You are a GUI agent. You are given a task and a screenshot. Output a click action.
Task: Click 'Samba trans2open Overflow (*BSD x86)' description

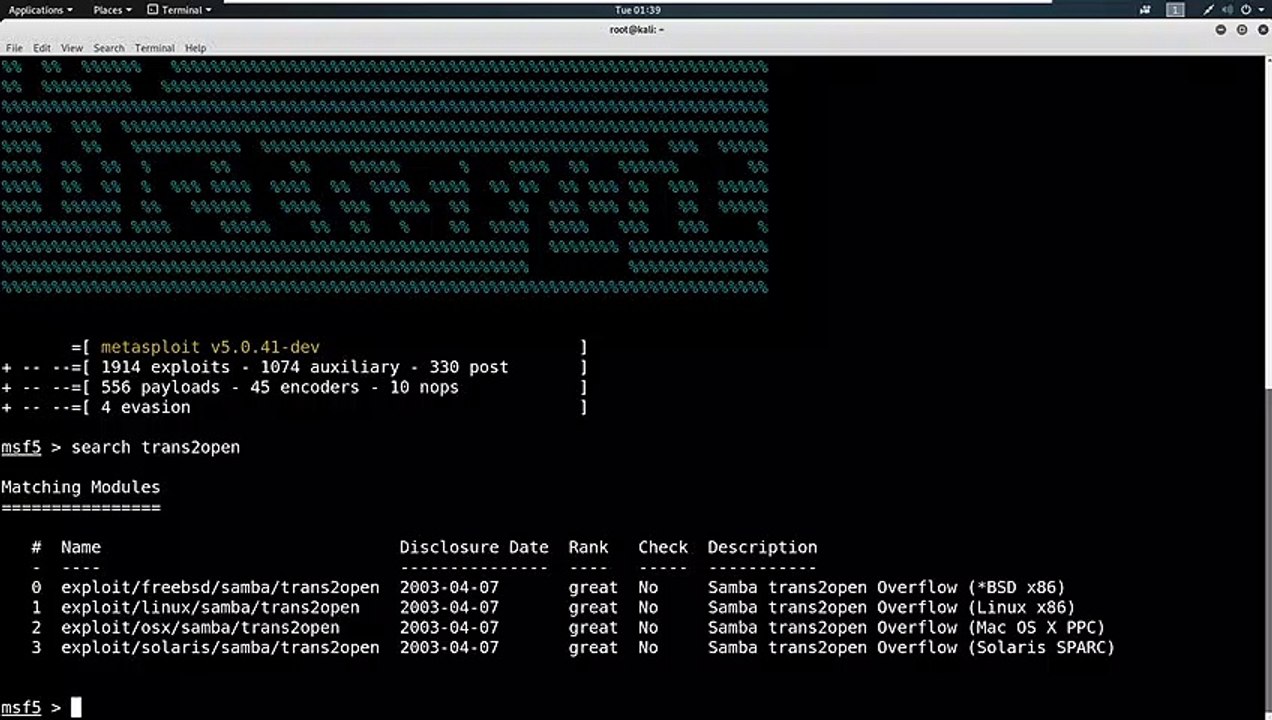pyautogui.click(x=887, y=587)
